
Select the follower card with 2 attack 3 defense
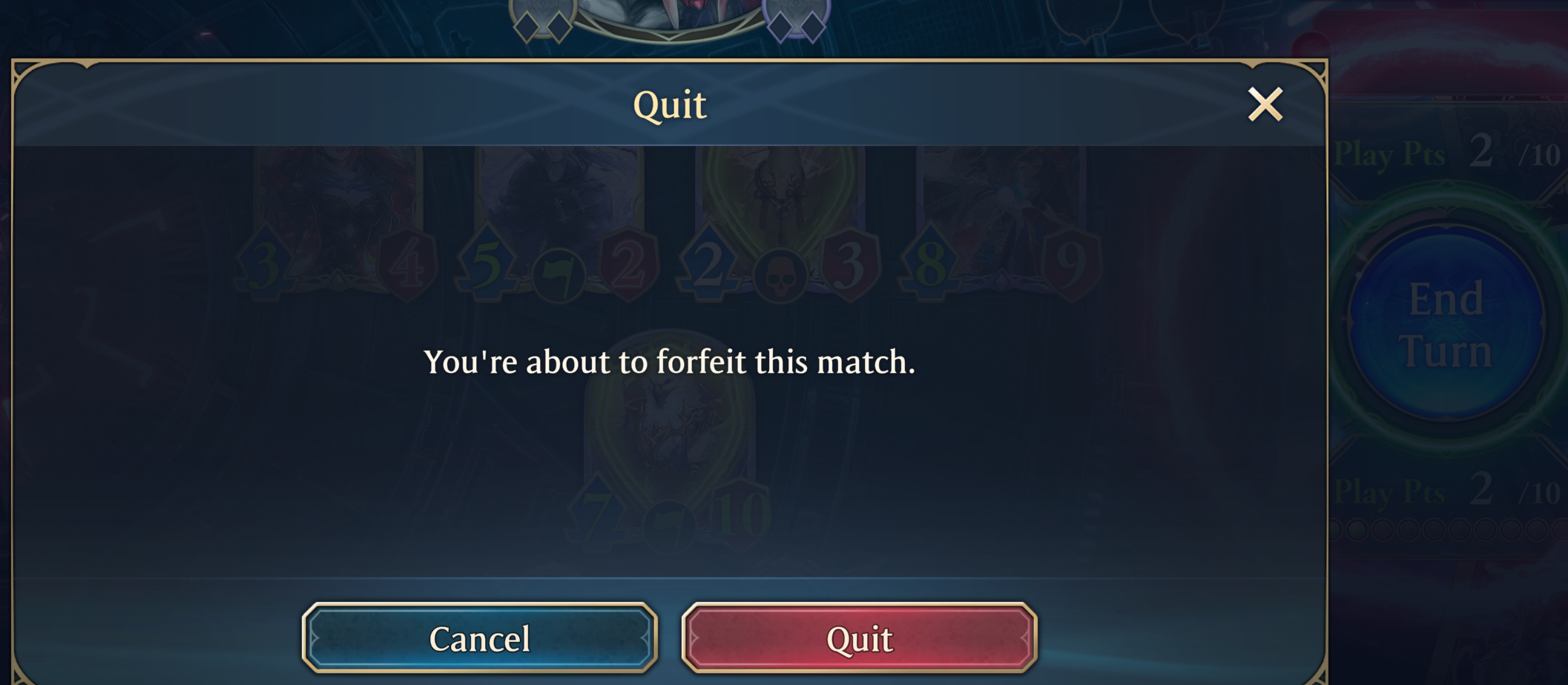(x=779, y=222)
